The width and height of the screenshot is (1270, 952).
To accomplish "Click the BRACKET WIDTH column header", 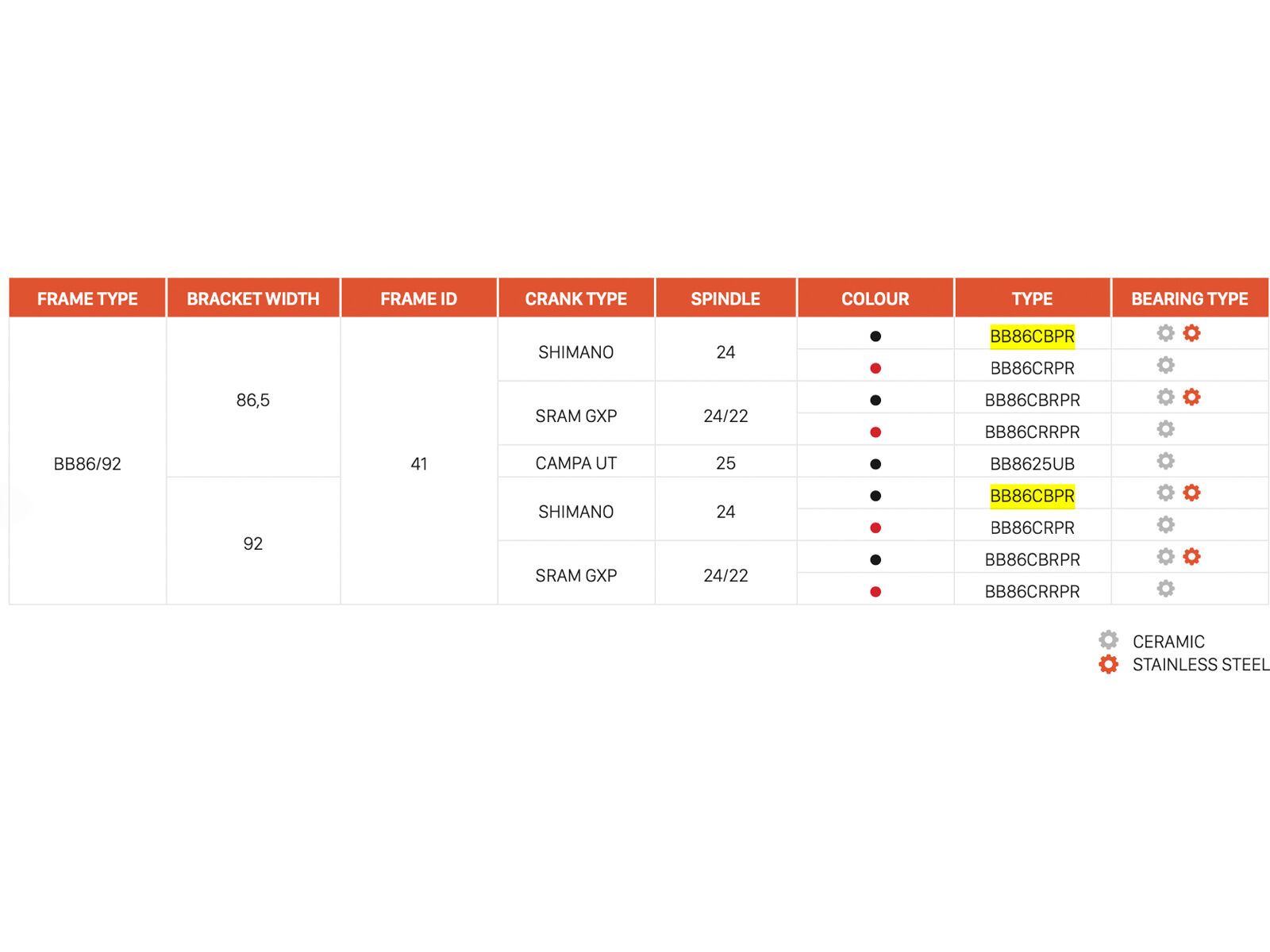I will click(x=253, y=299).
